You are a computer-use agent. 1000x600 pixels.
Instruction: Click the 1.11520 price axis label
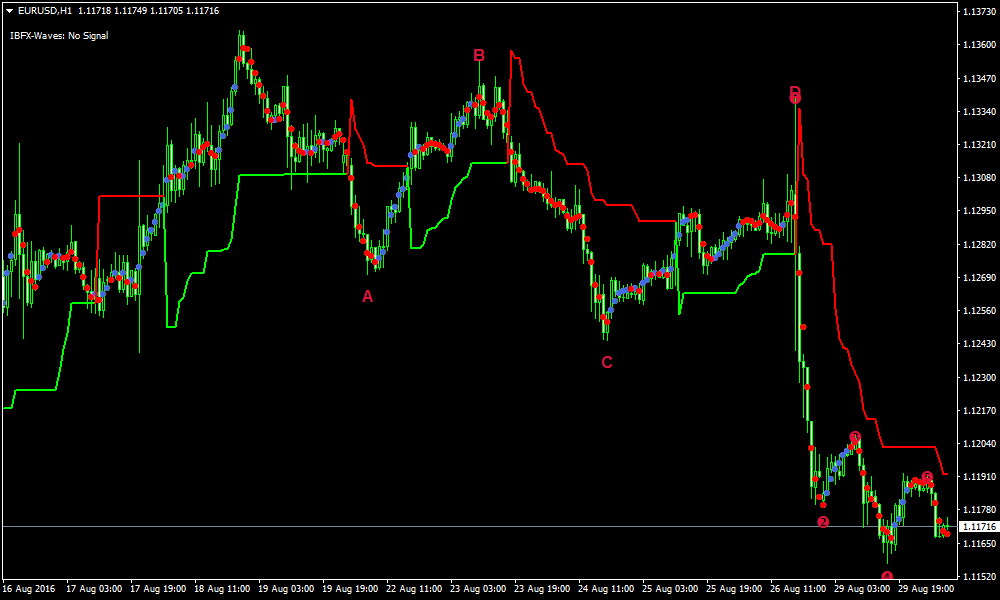click(977, 576)
